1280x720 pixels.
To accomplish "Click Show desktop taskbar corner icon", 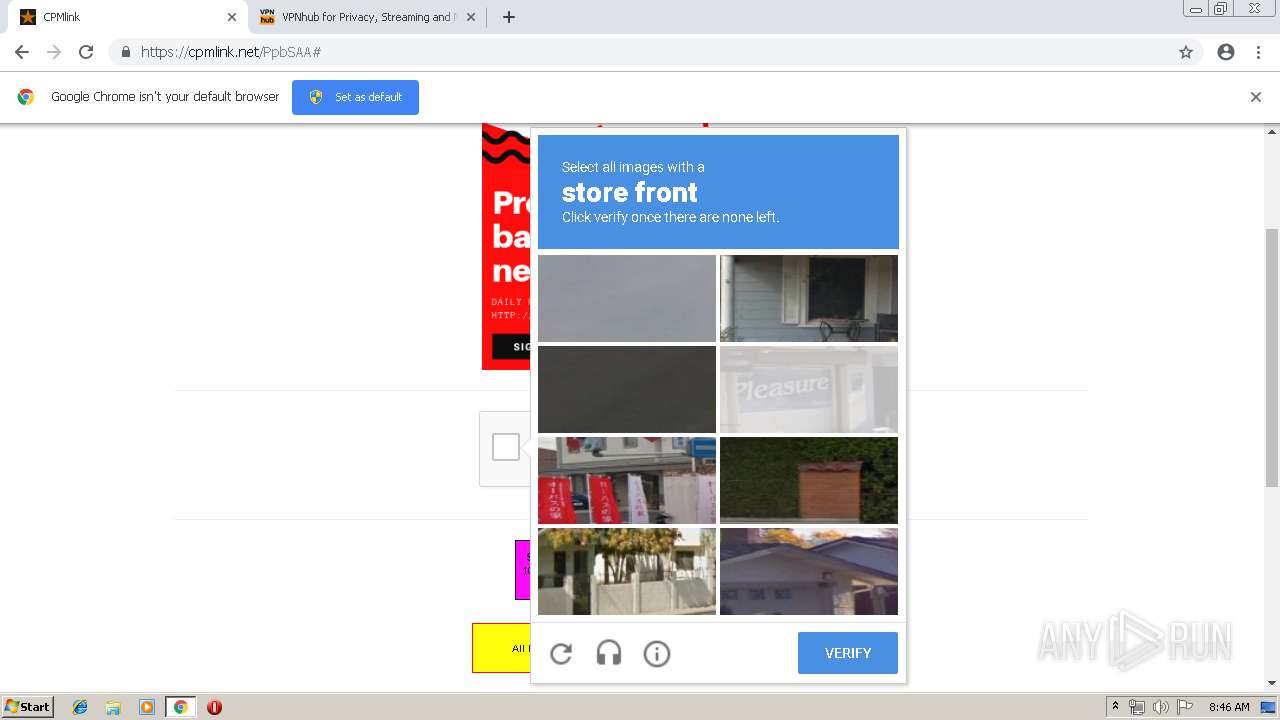I will pos(1270,707).
